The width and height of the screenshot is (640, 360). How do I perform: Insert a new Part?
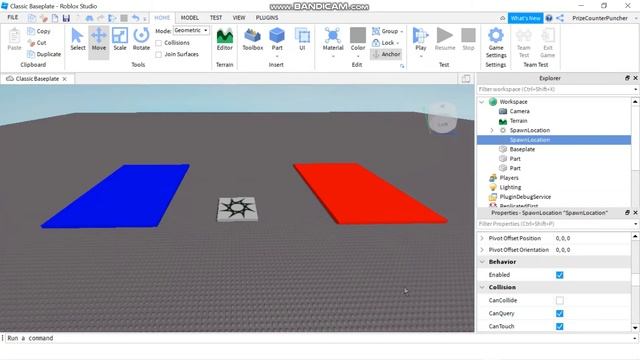click(277, 40)
